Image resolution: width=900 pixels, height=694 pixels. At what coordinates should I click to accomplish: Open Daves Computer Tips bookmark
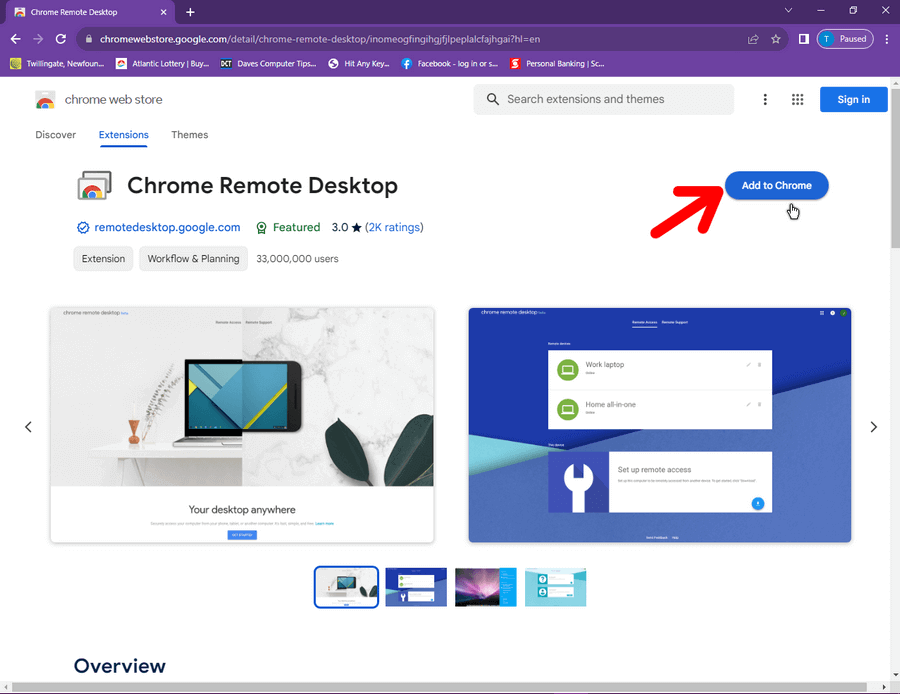point(268,64)
